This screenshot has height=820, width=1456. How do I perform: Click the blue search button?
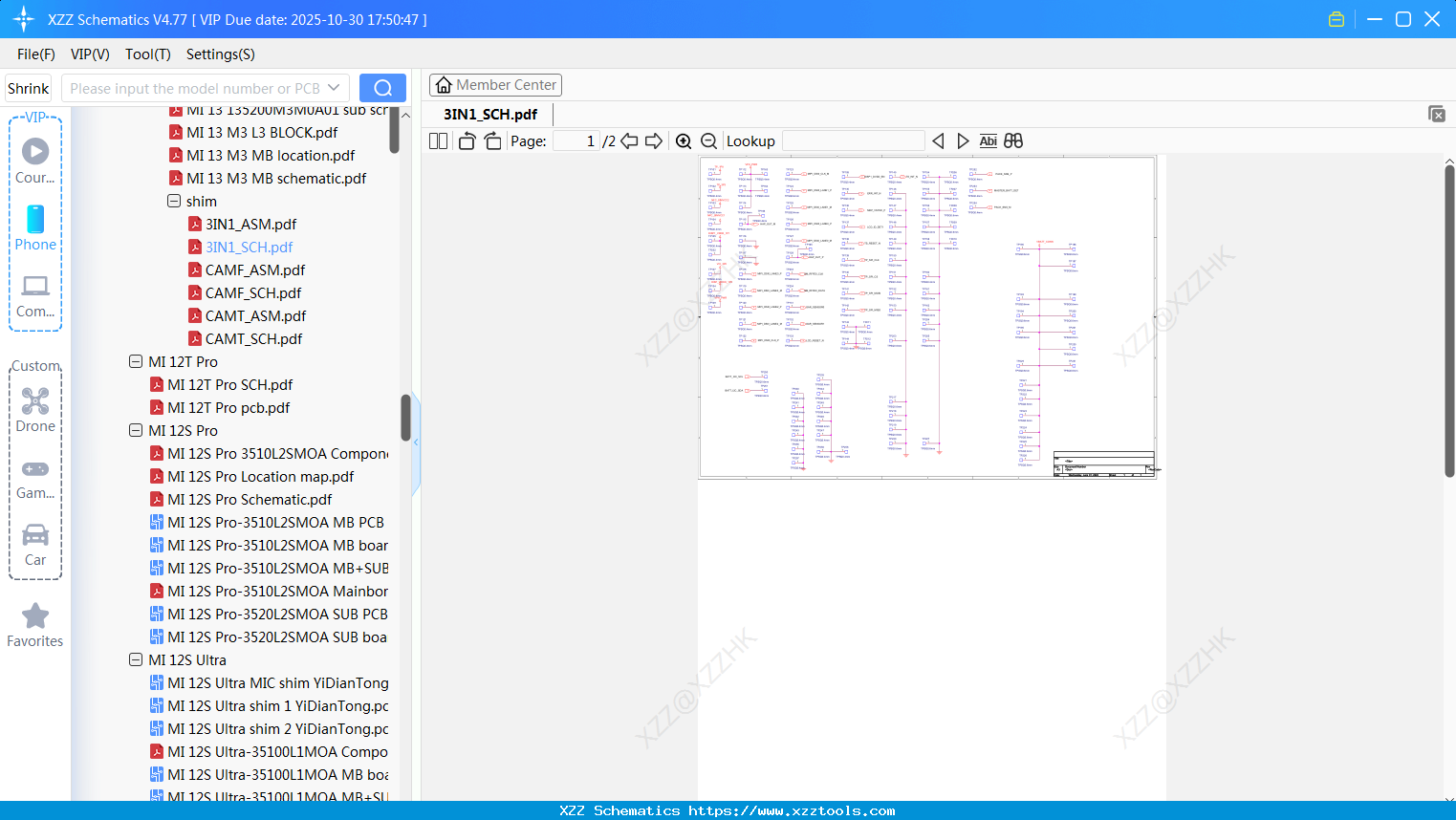point(382,88)
